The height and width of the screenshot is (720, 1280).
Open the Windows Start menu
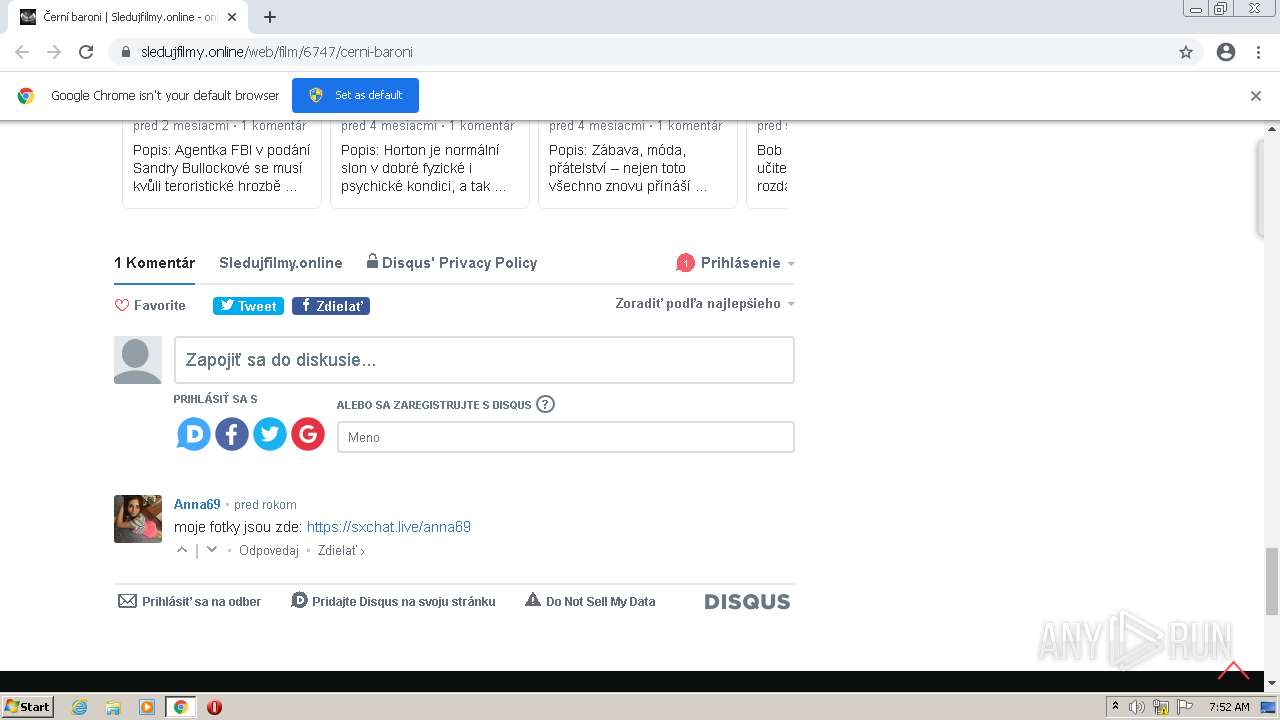[28, 707]
